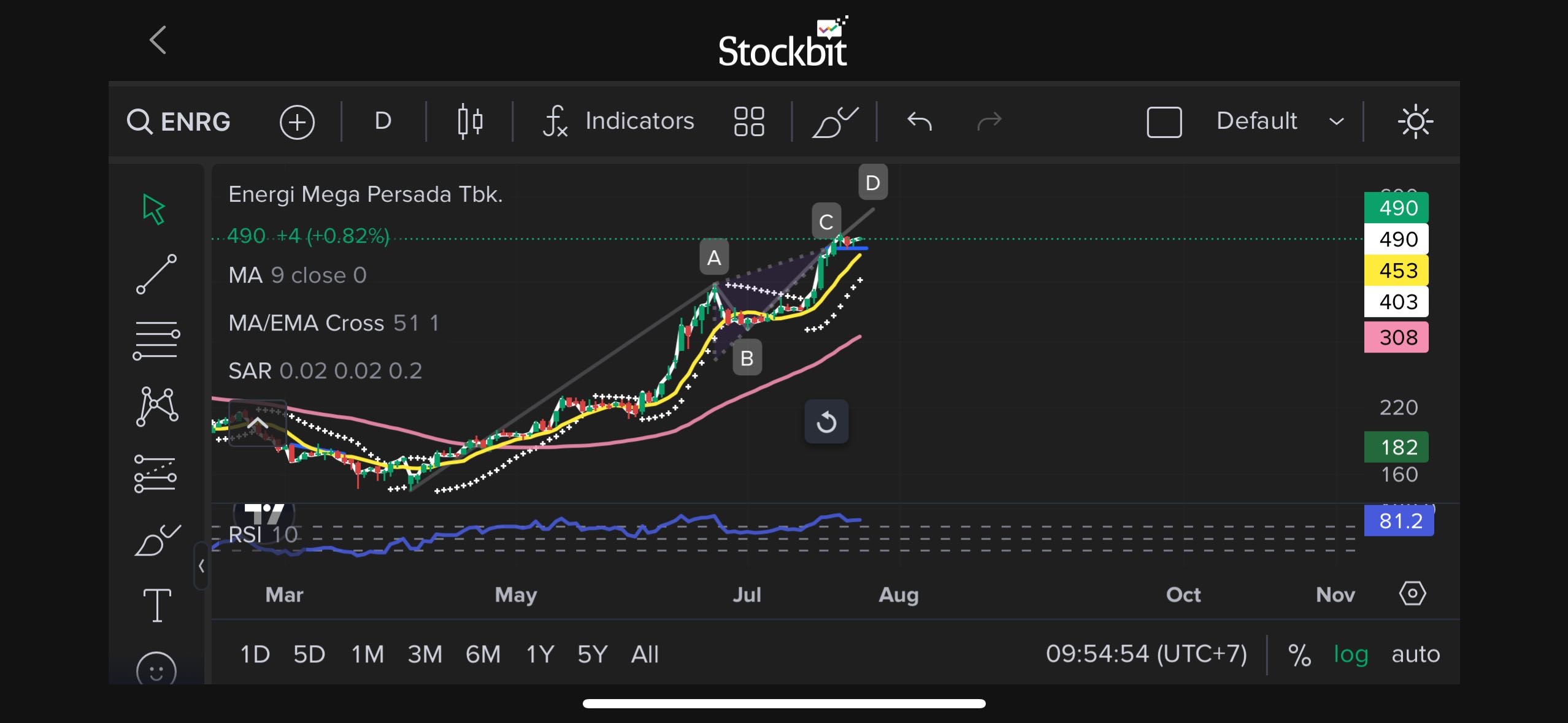Select the projection lines tool
This screenshot has height=723, width=1568.
tap(155, 473)
